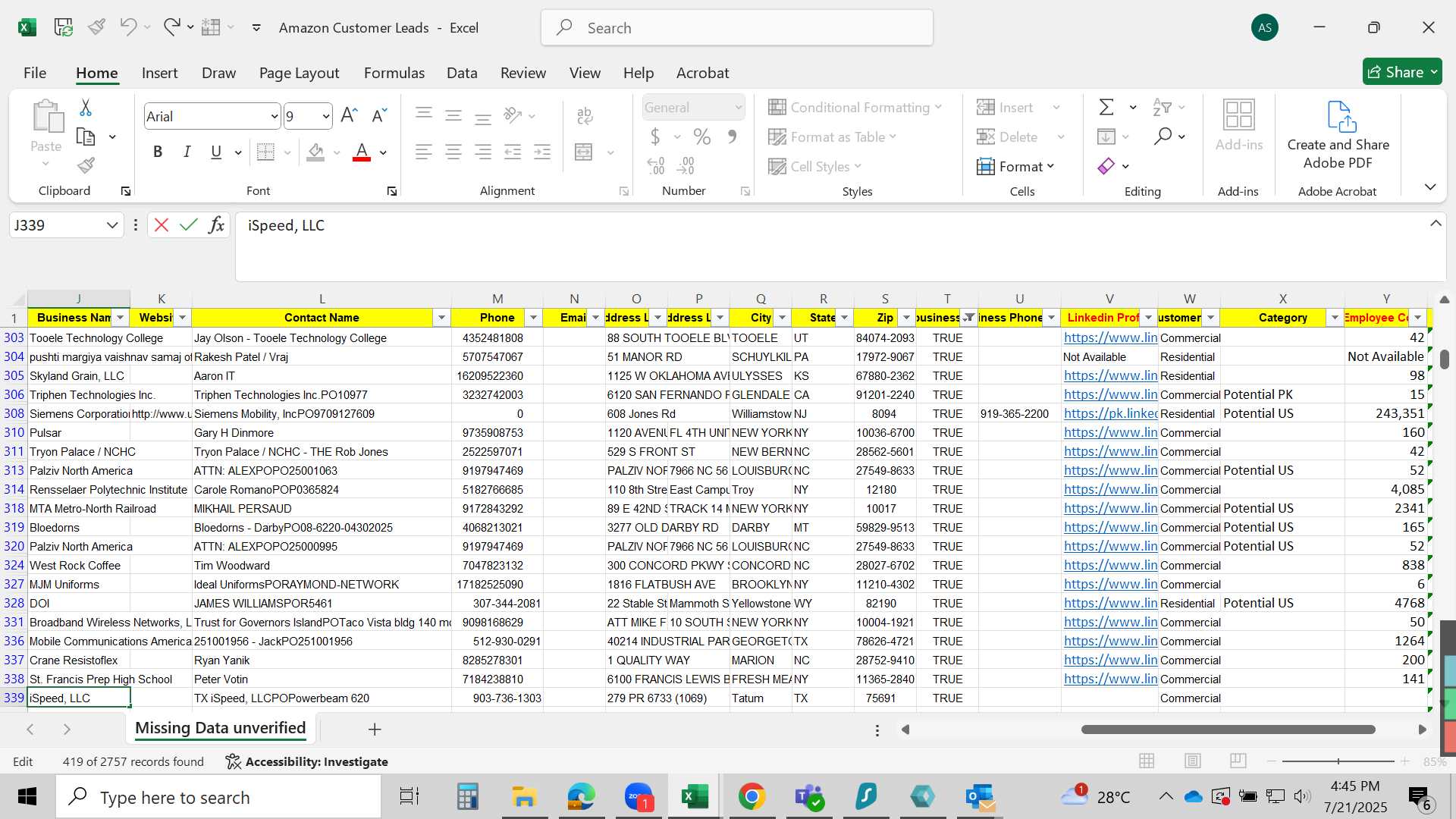1456x819 pixels.
Task: Click the Clear eraser icon
Action: (x=1106, y=166)
